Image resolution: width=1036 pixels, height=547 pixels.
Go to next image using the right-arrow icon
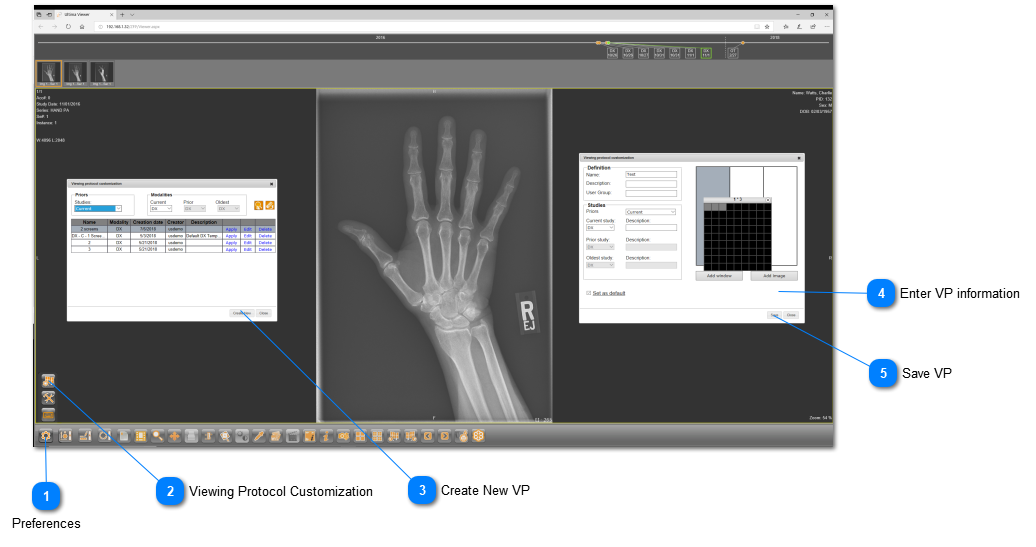click(445, 436)
